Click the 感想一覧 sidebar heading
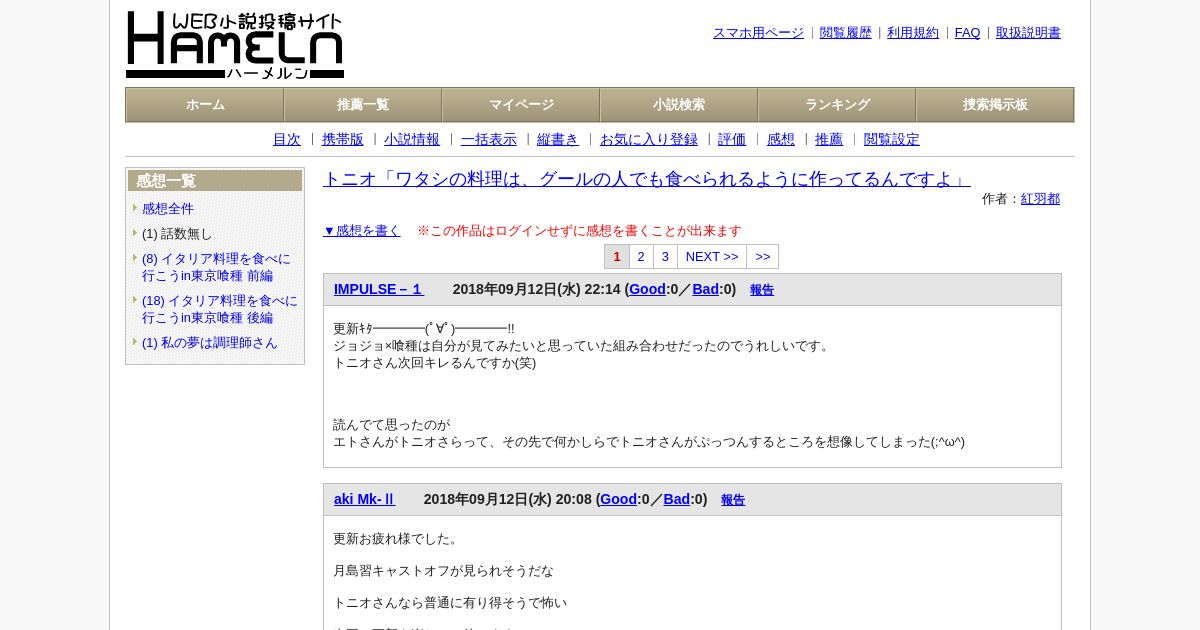1200x630 pixels. [215, 181]
